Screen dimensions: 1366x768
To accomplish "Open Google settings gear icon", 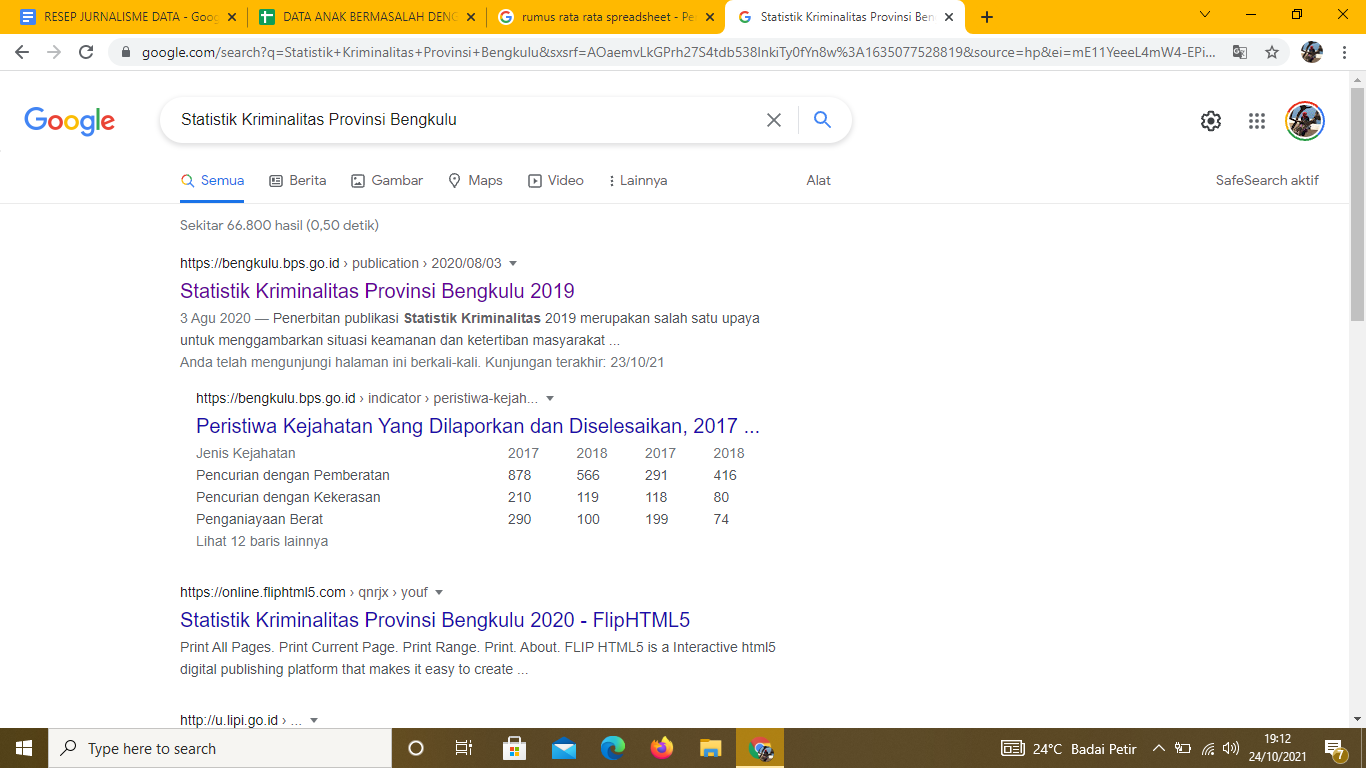I will (1210, 121).
